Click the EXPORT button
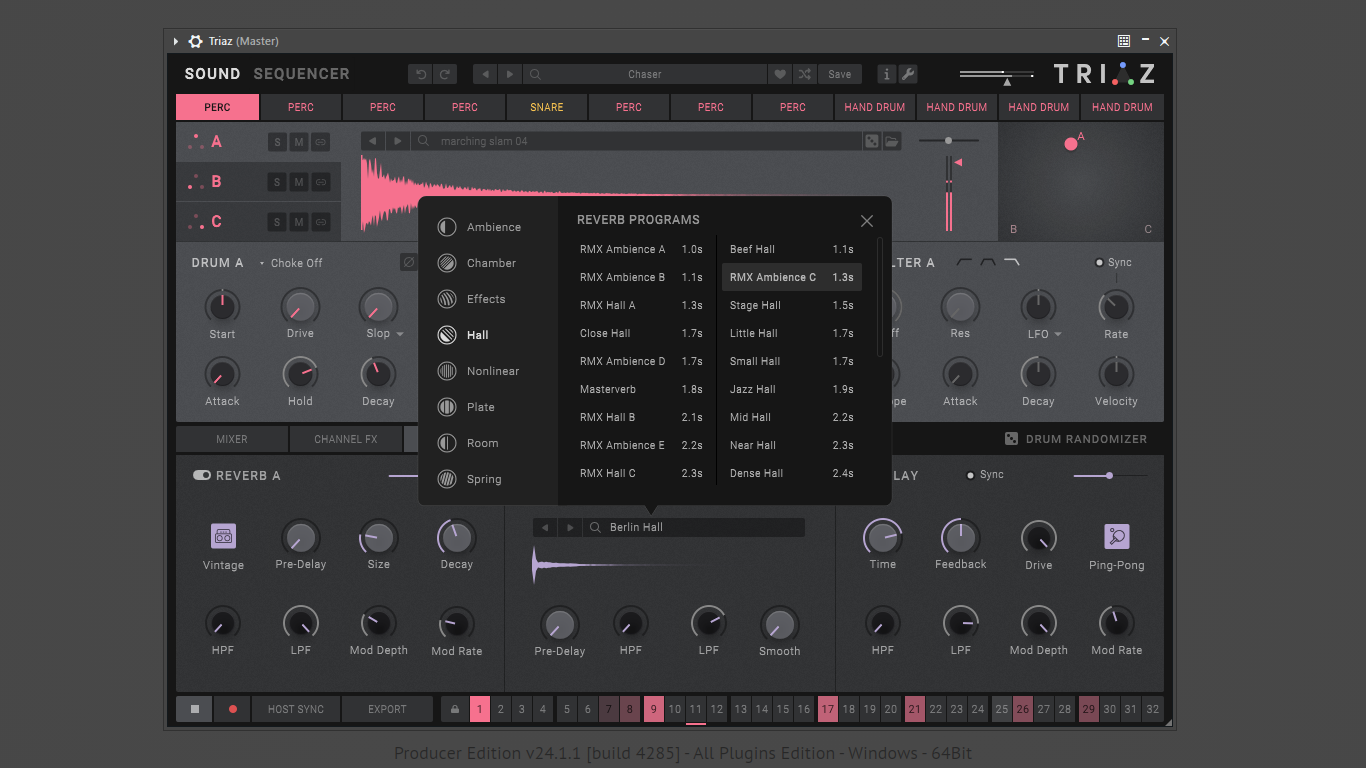Screen dimensions: 1366x768 point(387,709)
